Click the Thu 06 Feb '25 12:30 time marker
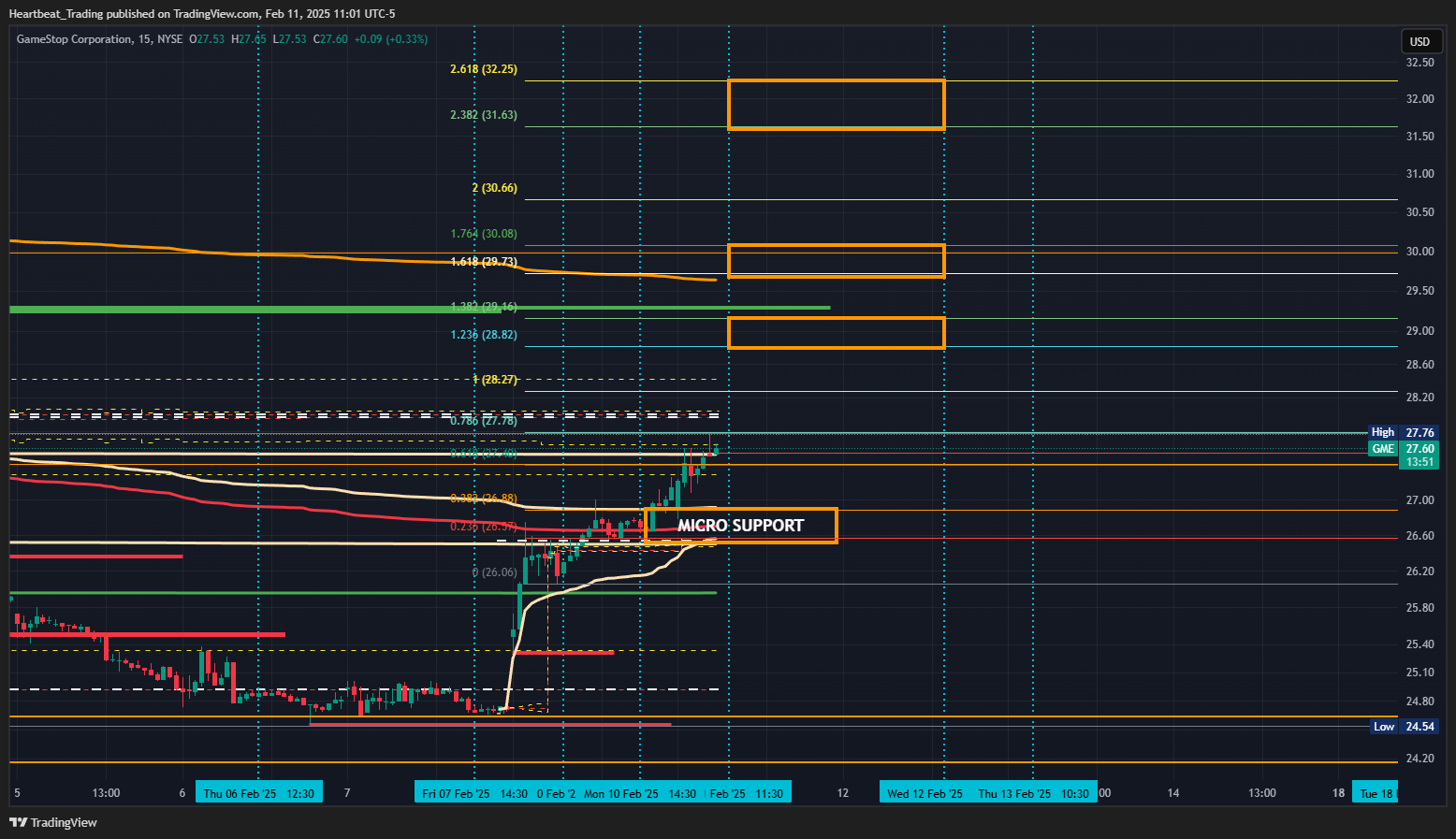1456x839 pixels. tap(258, 793)
